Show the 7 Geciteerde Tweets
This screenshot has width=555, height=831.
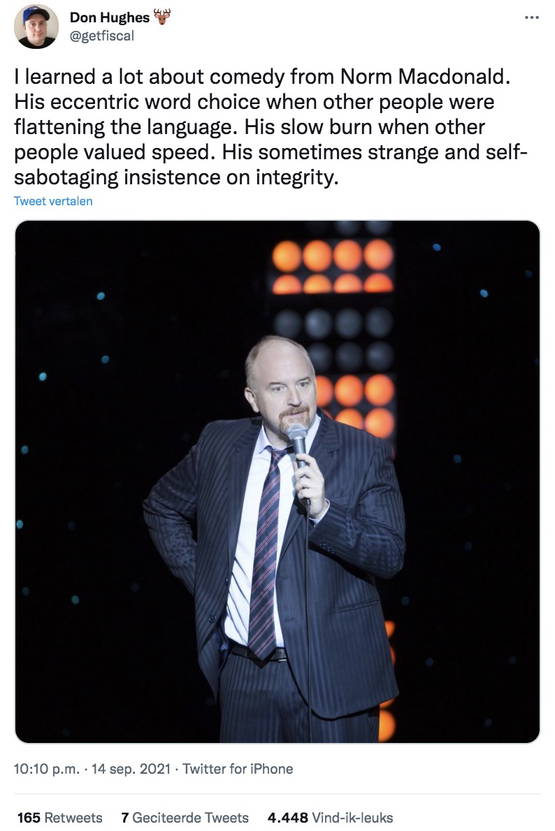pos(184,818)
